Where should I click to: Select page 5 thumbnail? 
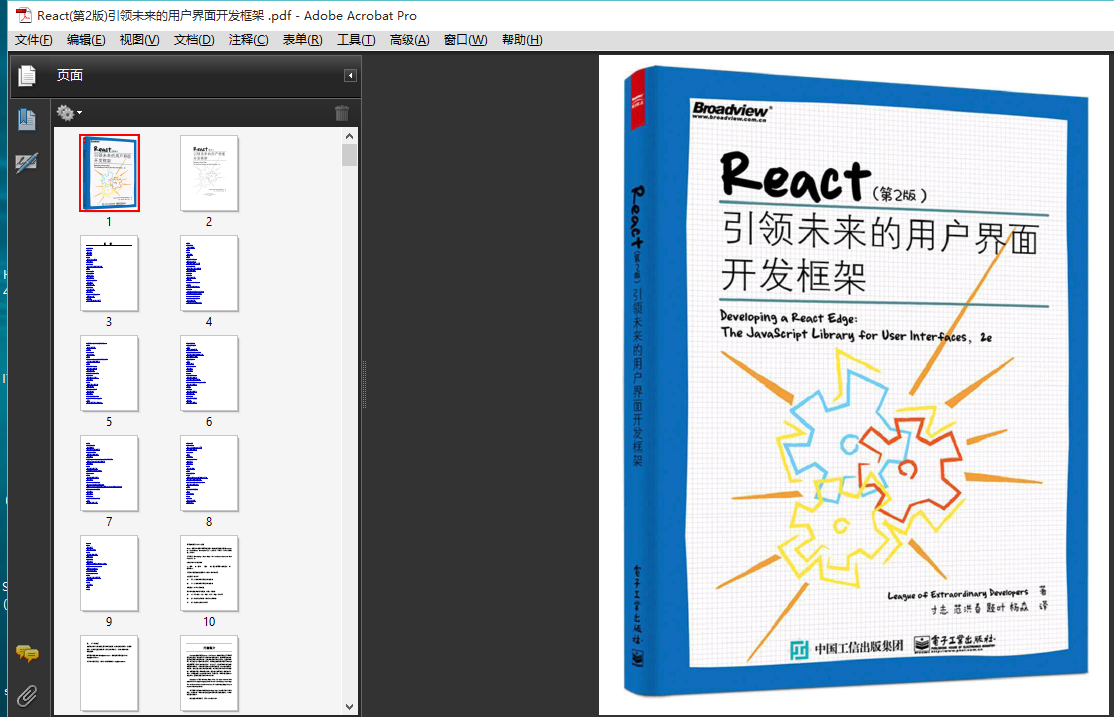(x=109, y=373)
